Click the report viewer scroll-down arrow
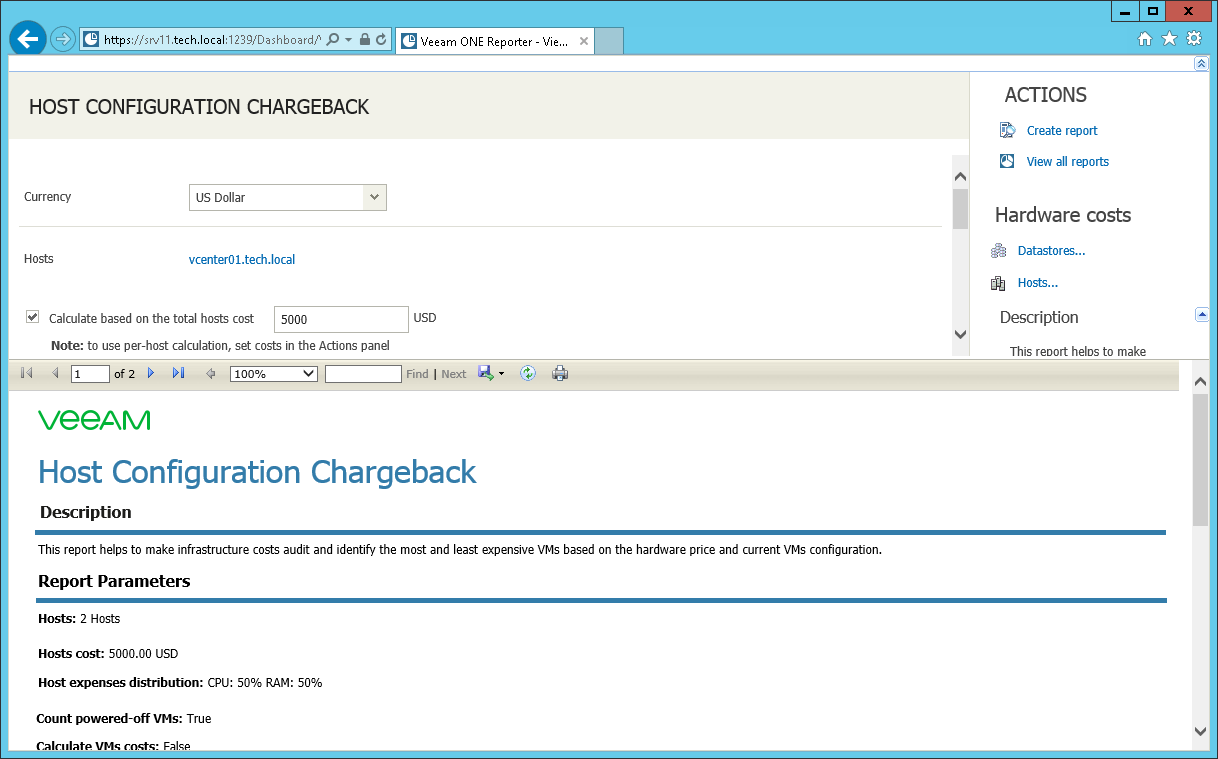This screenshot has width=1218, height=759. pos(1201,731)
